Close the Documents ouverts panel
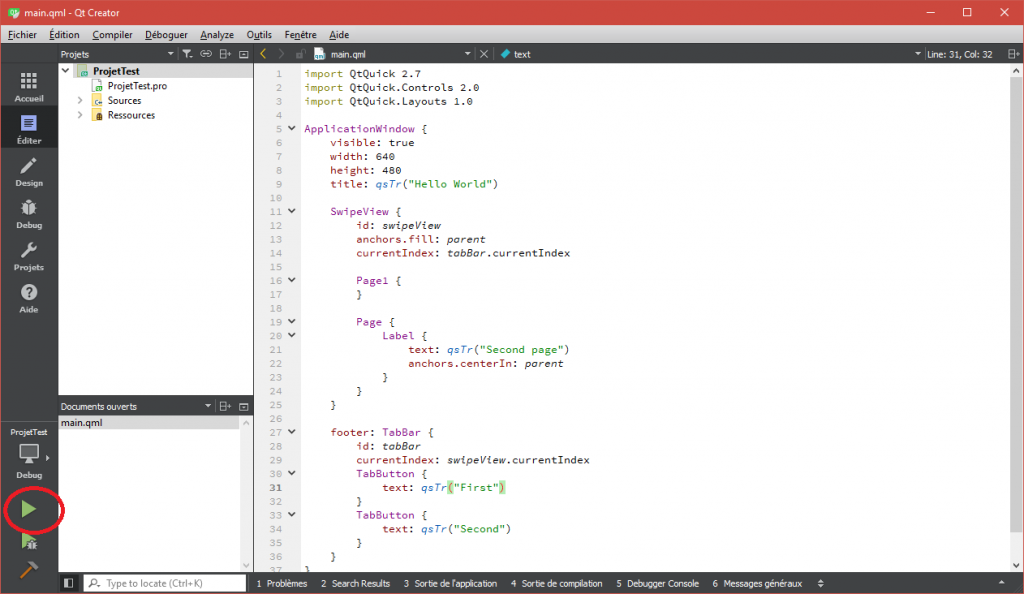 tap(244, 406)
